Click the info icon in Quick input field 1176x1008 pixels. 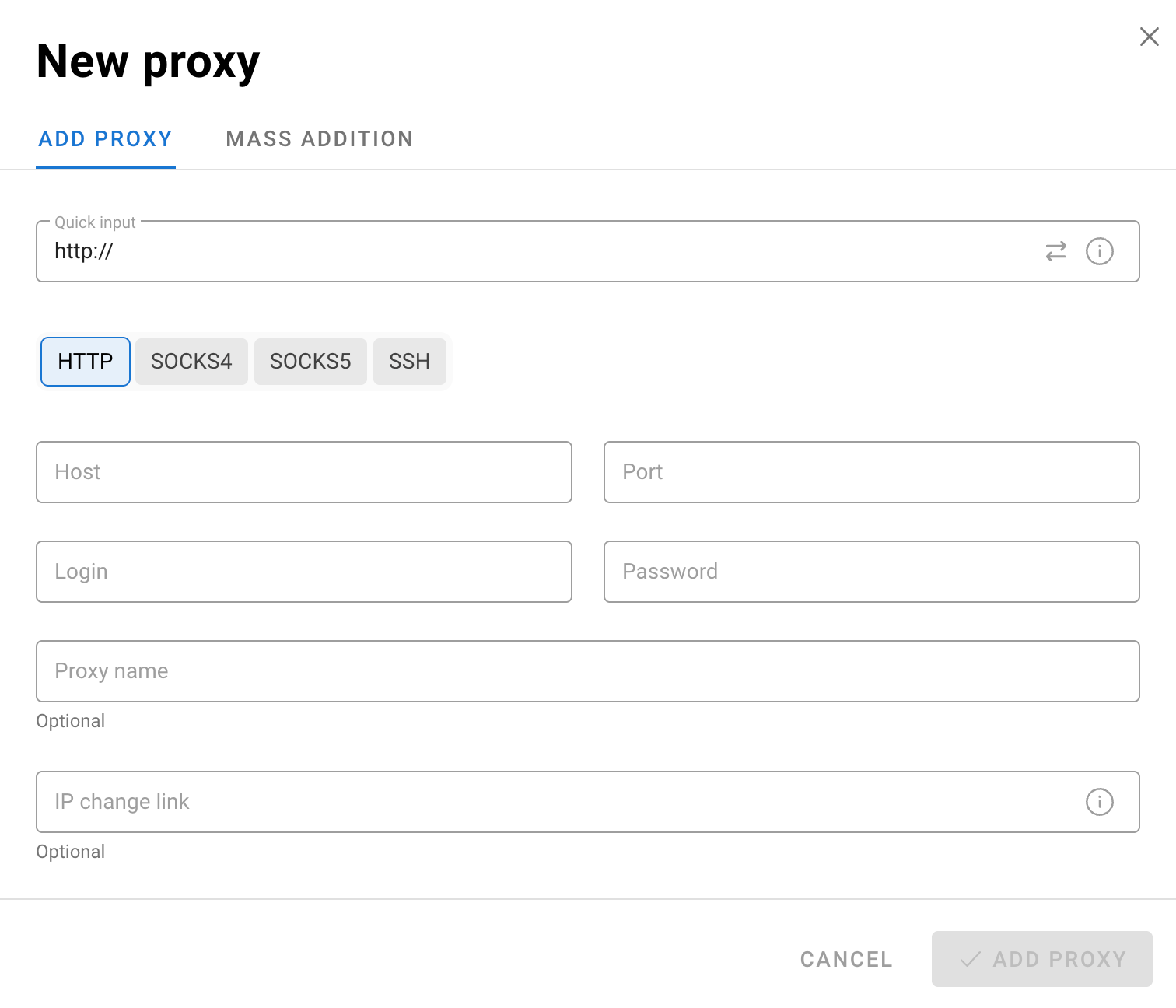(x=1099, y=251)
